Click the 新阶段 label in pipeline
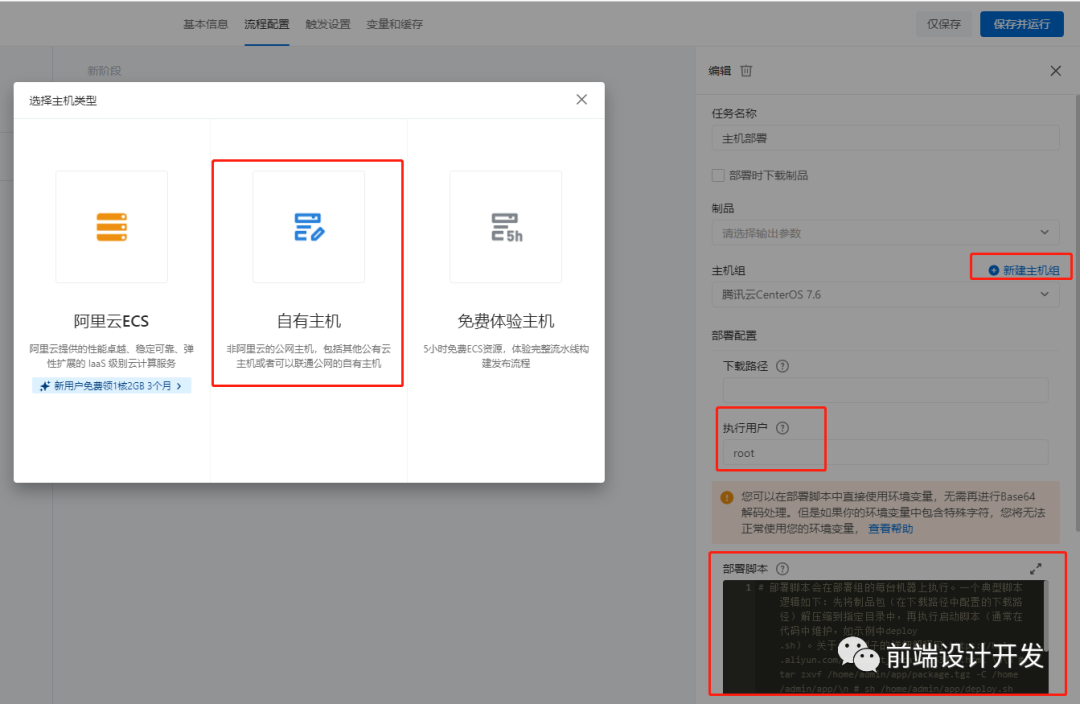This screenshot has width=1080, height=704. (104, 71)
